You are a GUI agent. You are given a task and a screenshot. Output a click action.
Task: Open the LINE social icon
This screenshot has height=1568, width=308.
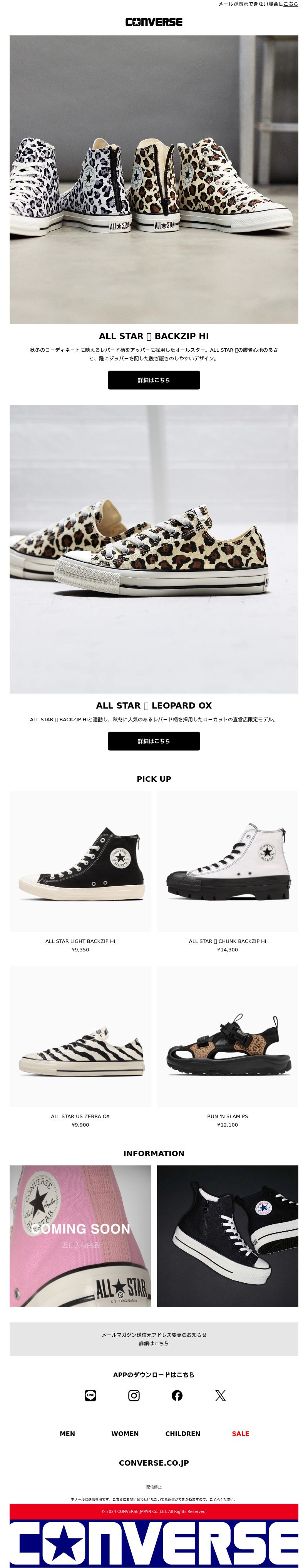[x=90, y=1395]
